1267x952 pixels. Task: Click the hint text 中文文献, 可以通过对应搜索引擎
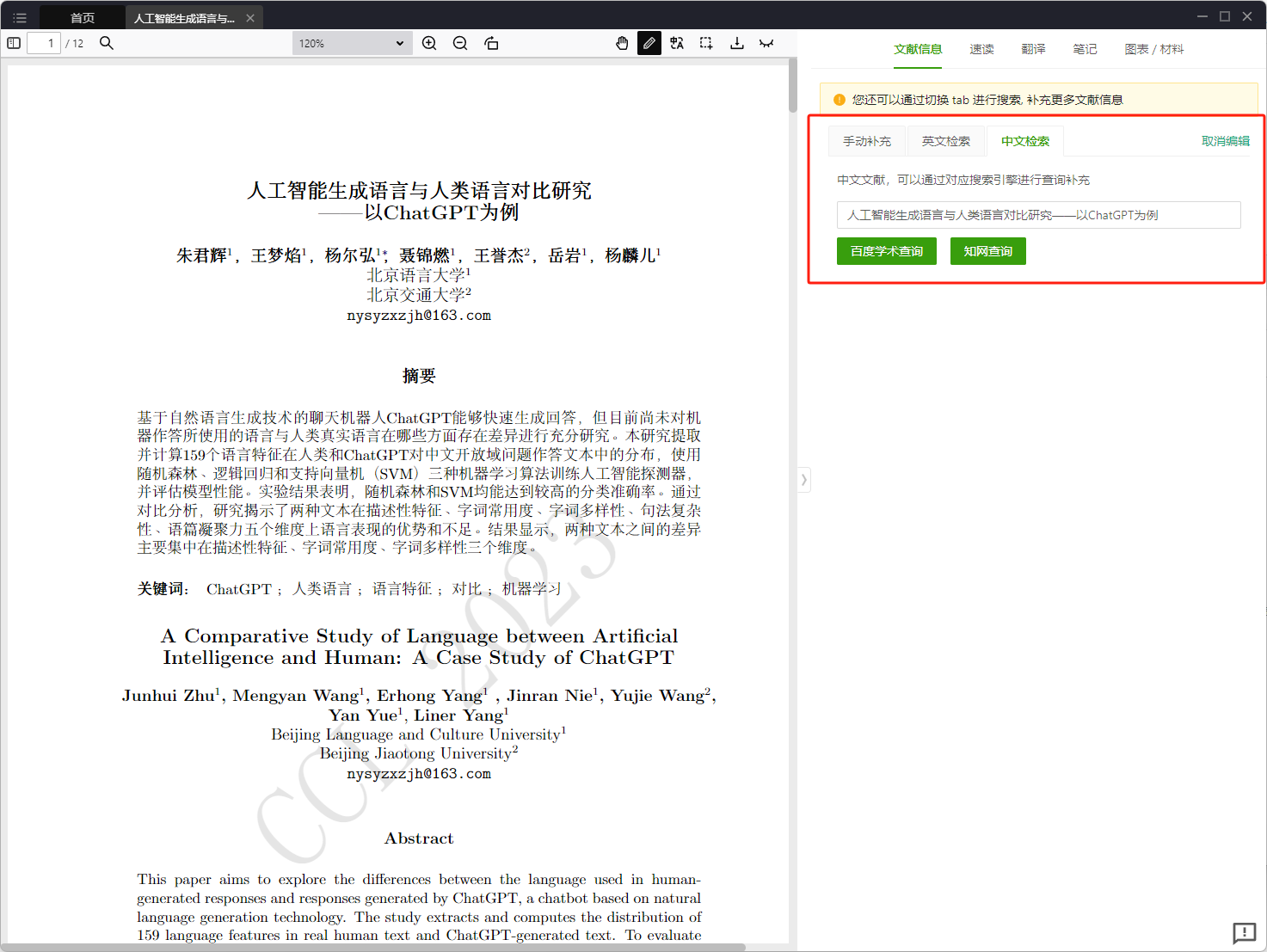click(x=963, y=180)
